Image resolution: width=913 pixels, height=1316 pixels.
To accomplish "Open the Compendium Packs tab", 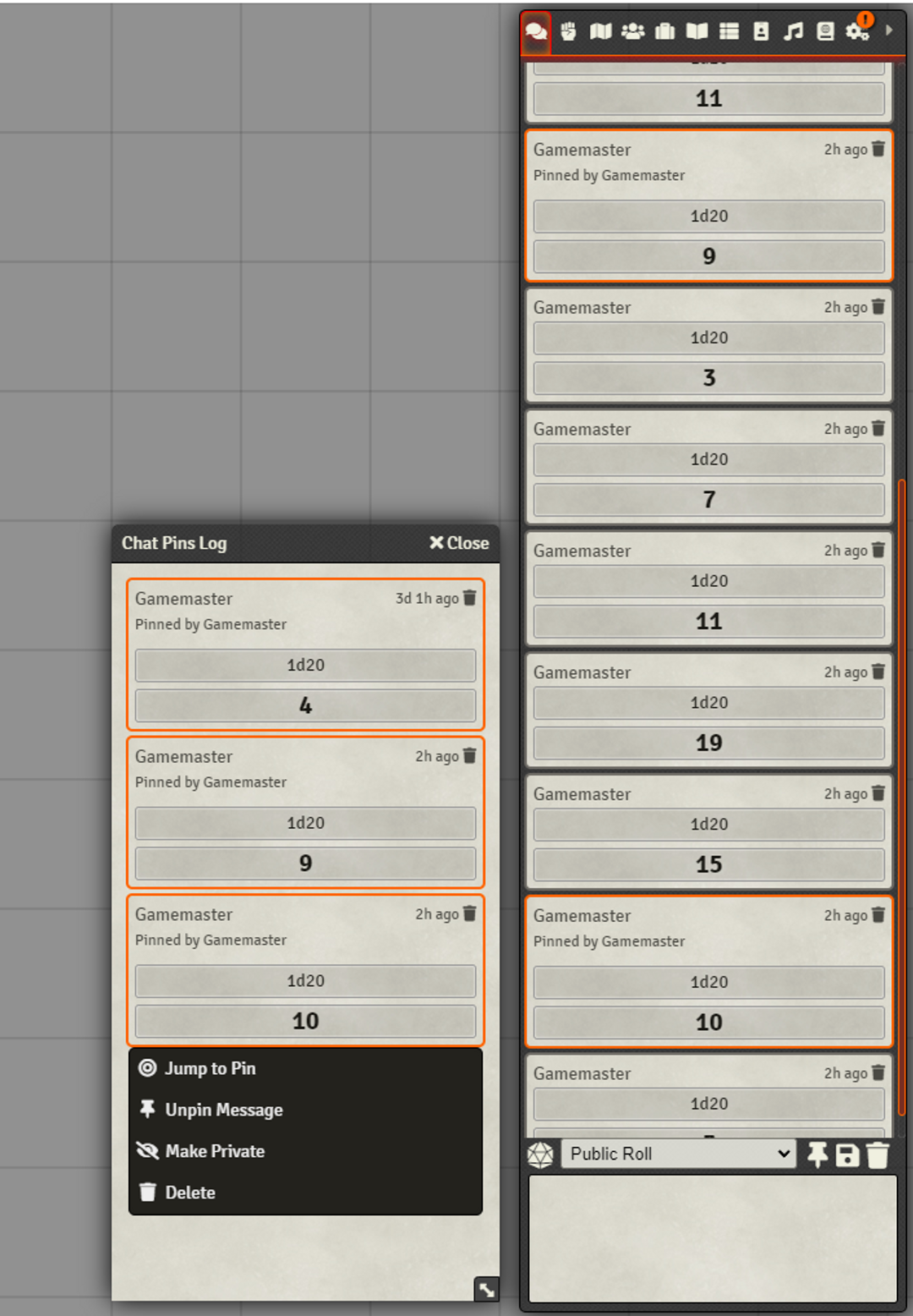I will tap(825, 32).
